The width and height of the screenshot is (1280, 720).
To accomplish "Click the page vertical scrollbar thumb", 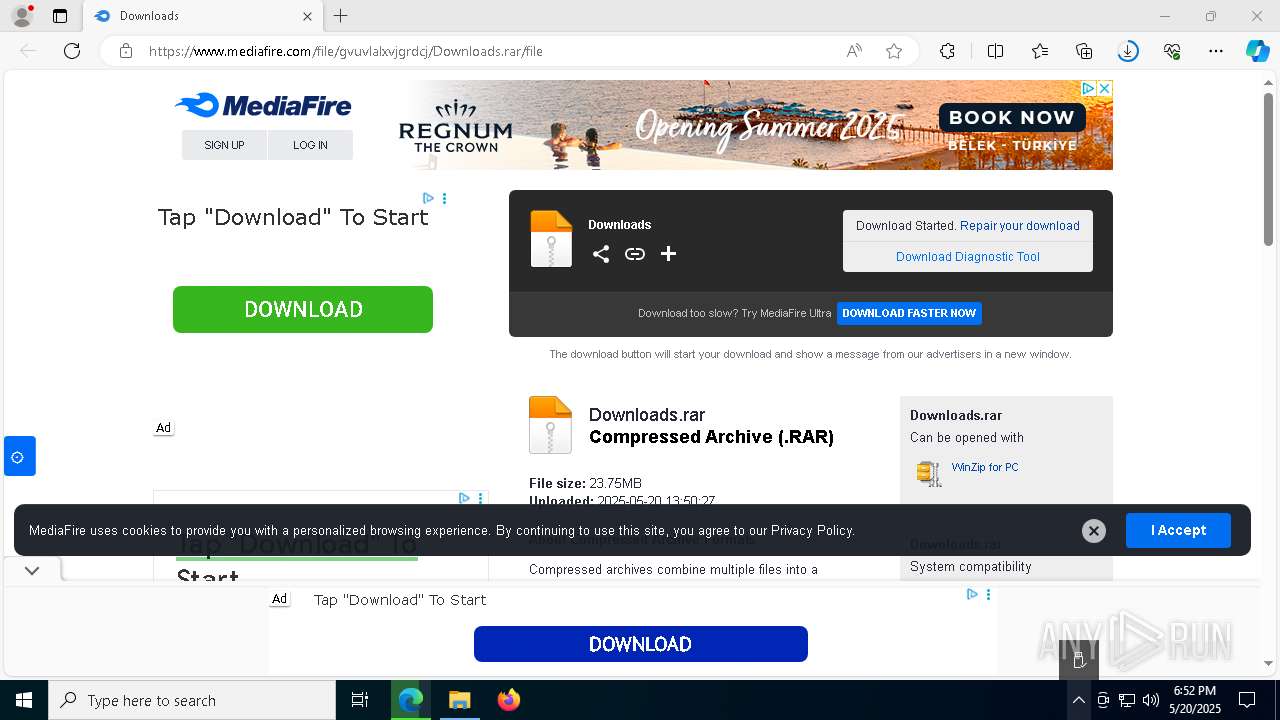I will [1268, 170].
